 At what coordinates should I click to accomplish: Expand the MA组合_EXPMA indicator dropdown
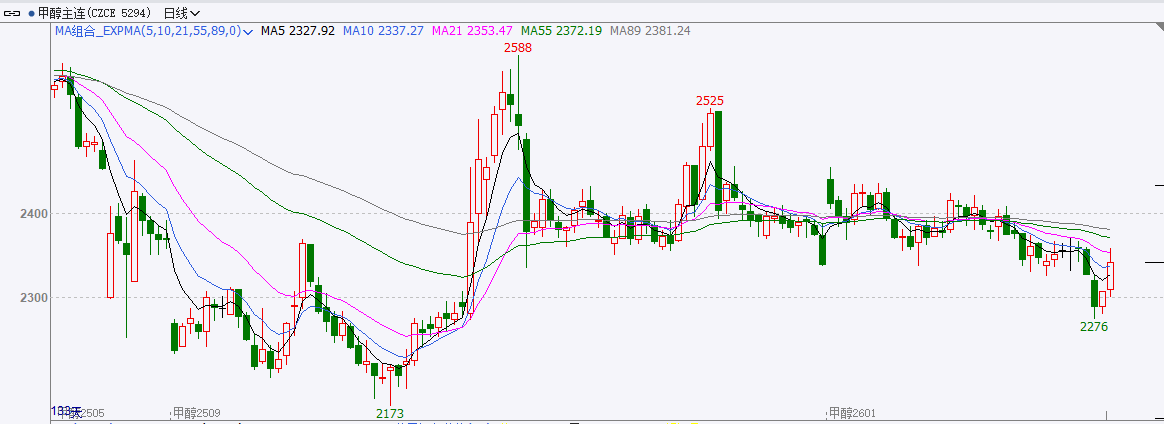(248, 31)
